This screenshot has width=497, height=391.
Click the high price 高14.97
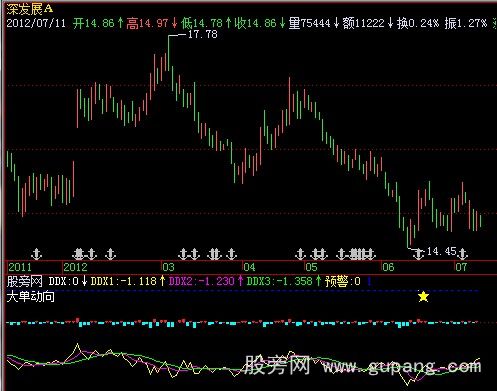147,23
